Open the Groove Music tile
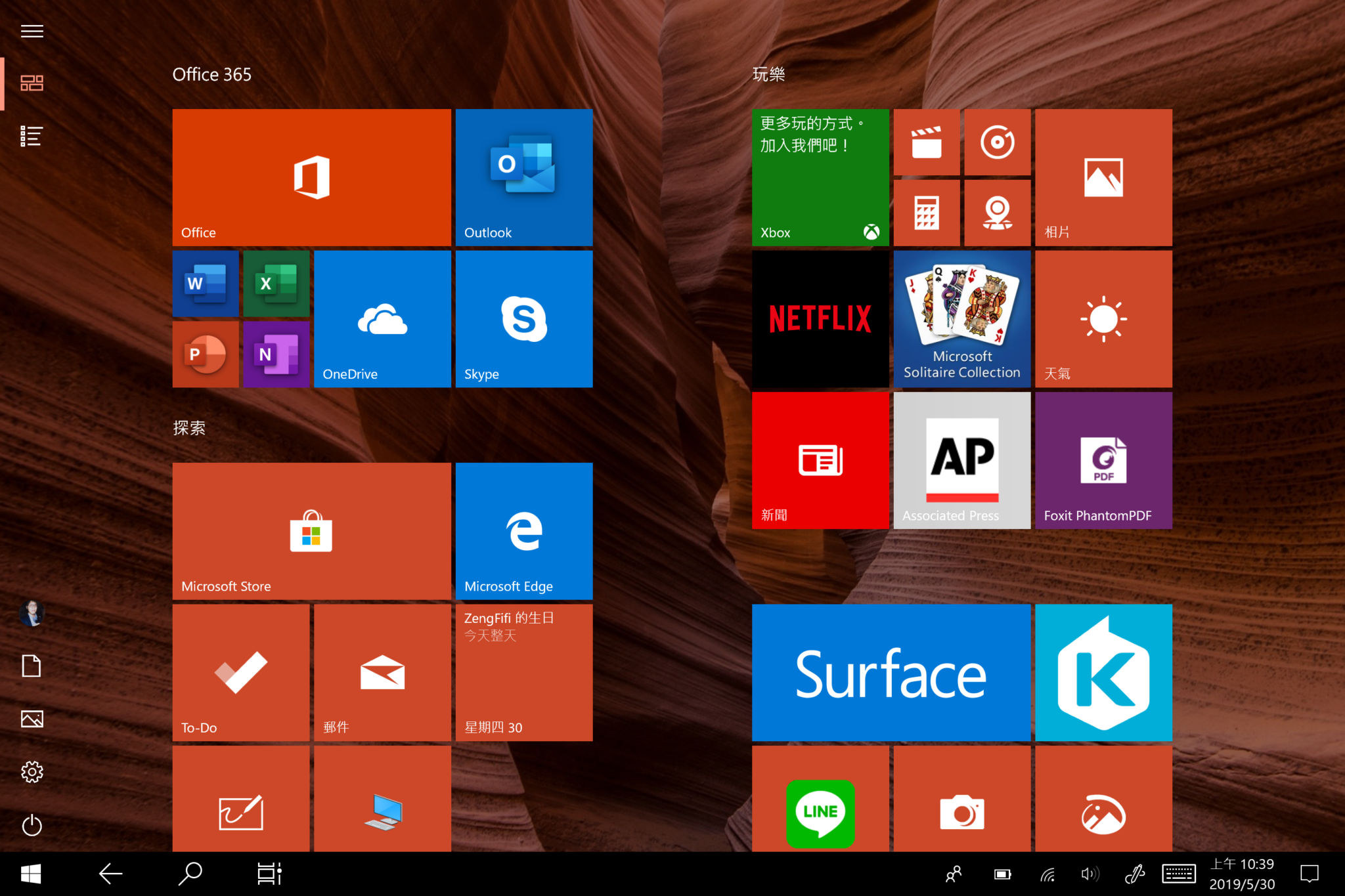Viewport: 1345px width, 896px height. (x=998, y=142)
